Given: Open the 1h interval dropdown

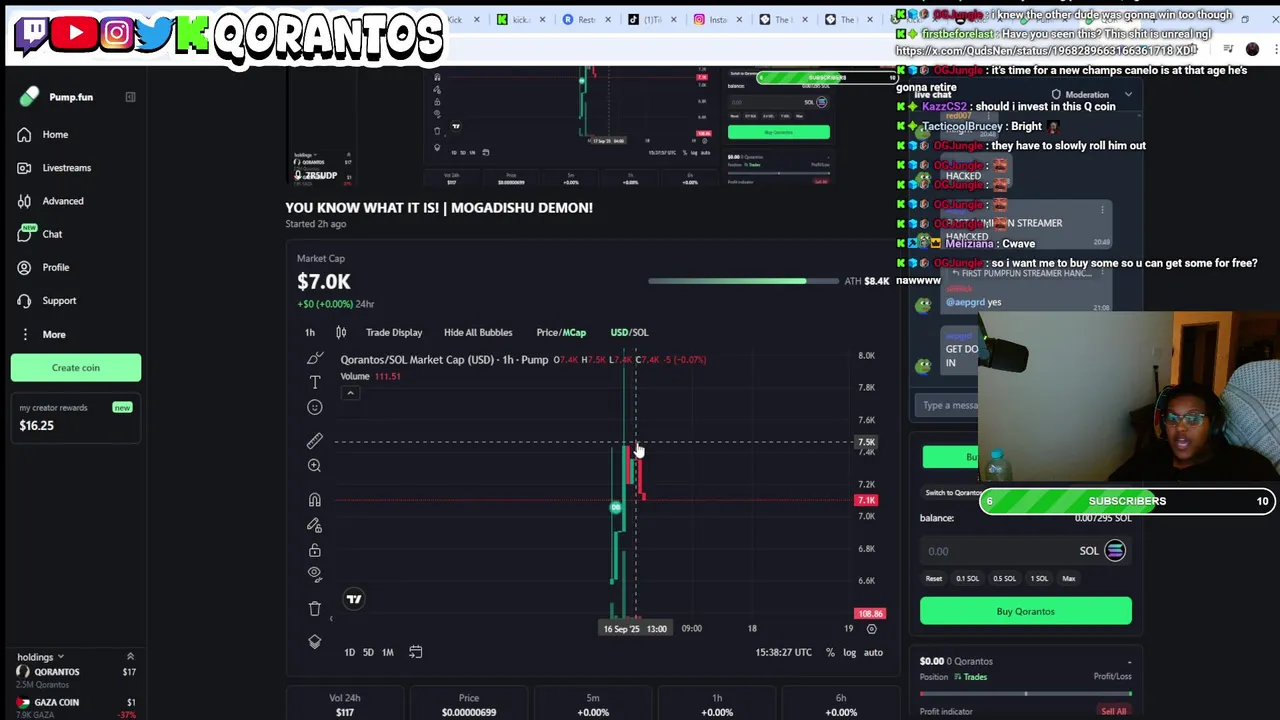Looking at the screenshot, I should [310, 332].
